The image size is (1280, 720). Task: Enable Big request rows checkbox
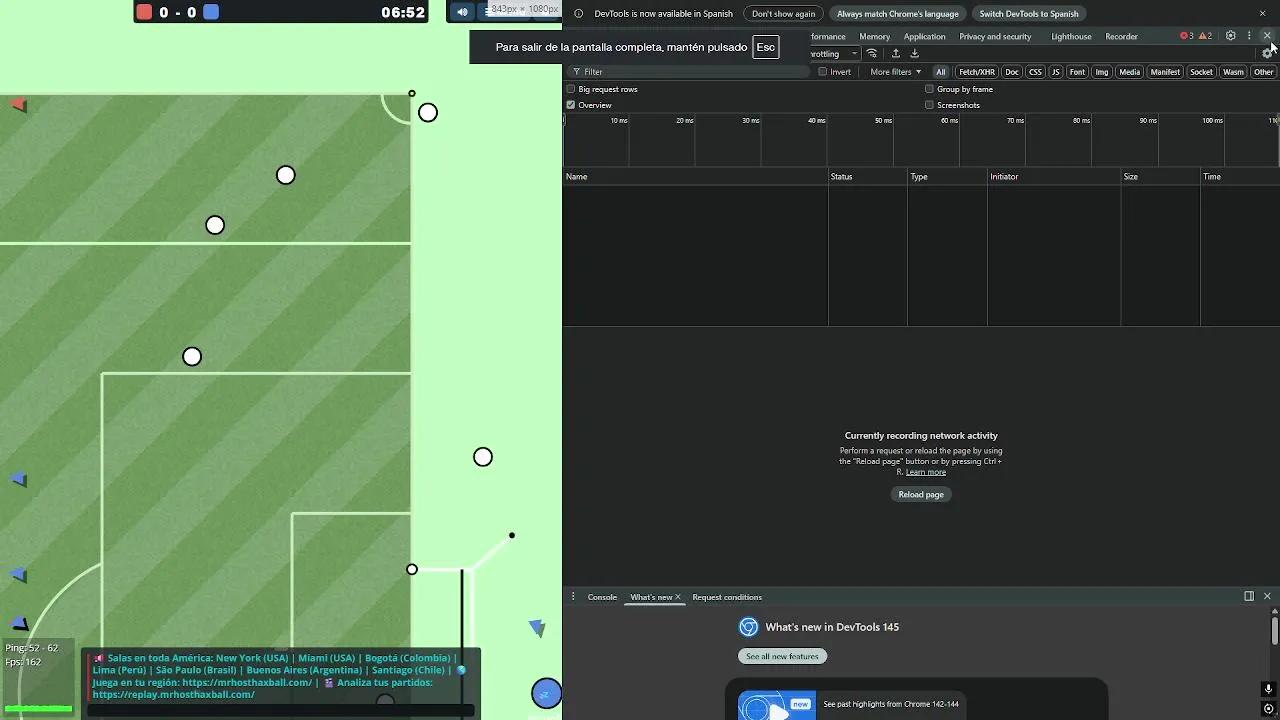point(571,89)
